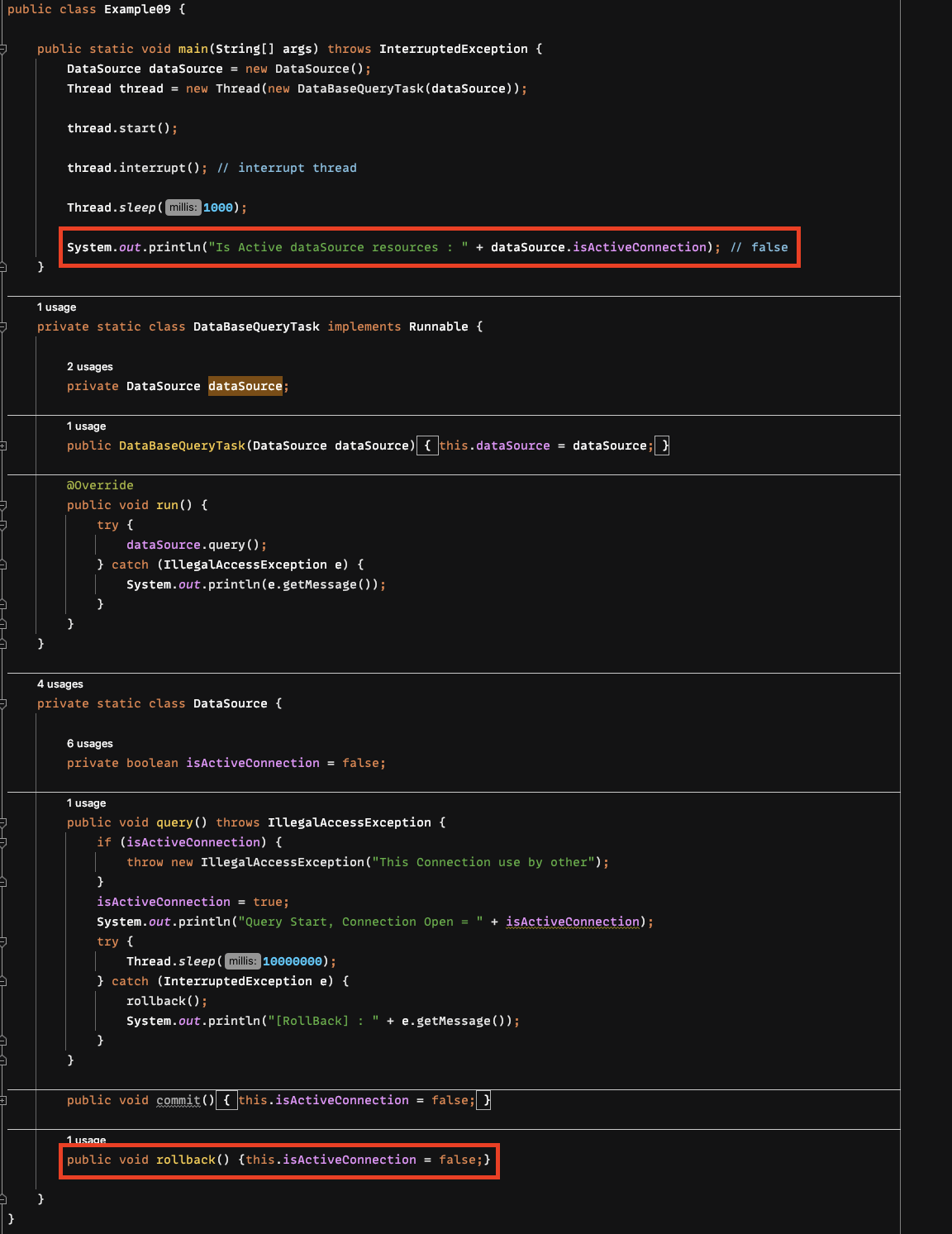Viewport: 952px width, 1234px height.
Task: Click the run method name
Action: 167,505
